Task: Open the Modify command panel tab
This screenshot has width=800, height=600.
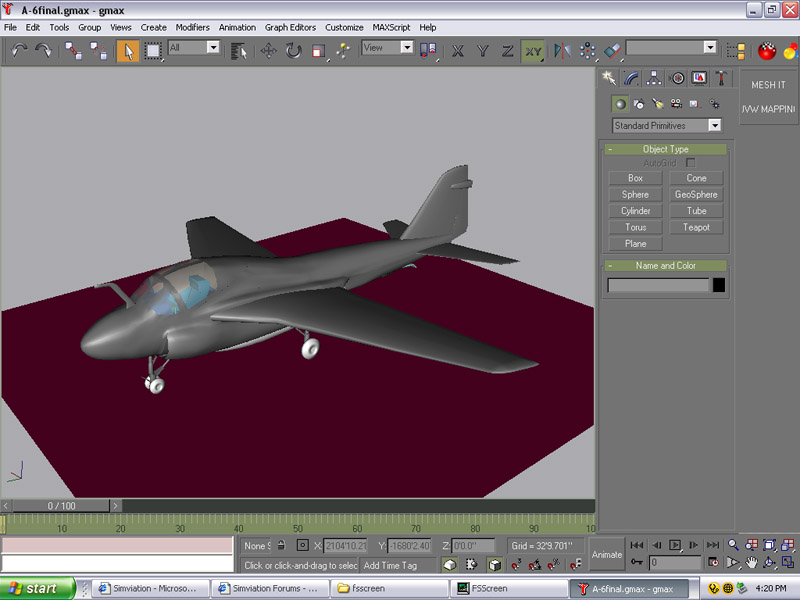Action: point(631,78)
